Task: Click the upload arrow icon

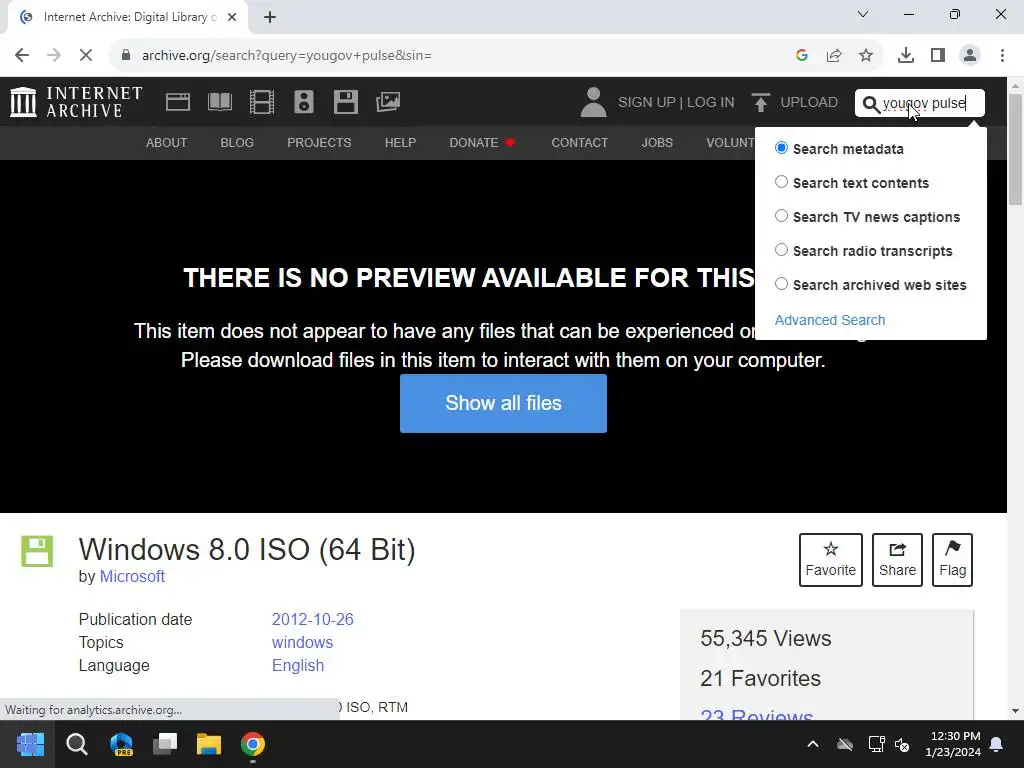Action: tap(760, 103)
